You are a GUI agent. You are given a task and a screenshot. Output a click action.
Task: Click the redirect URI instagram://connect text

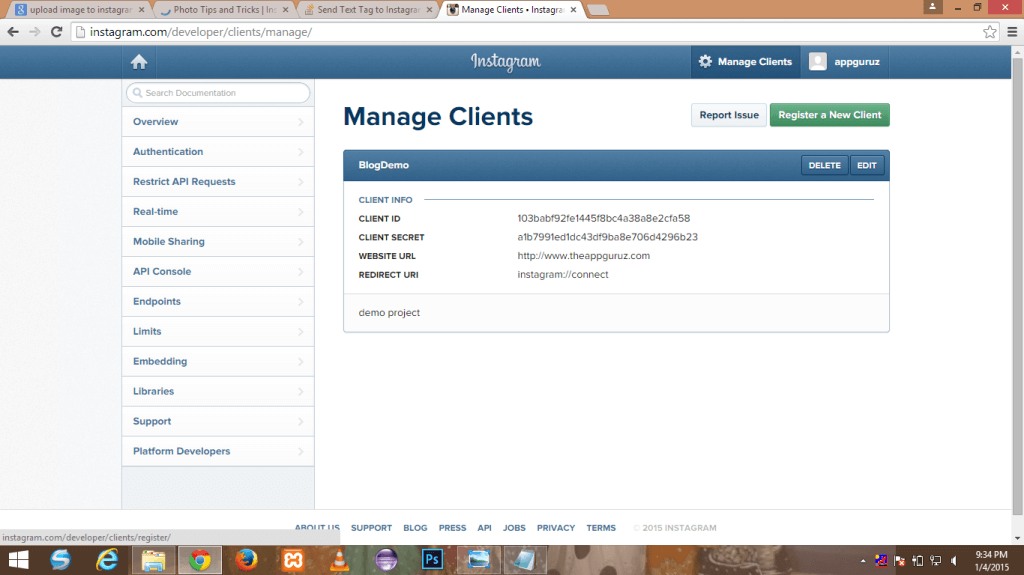click(563, 274)
